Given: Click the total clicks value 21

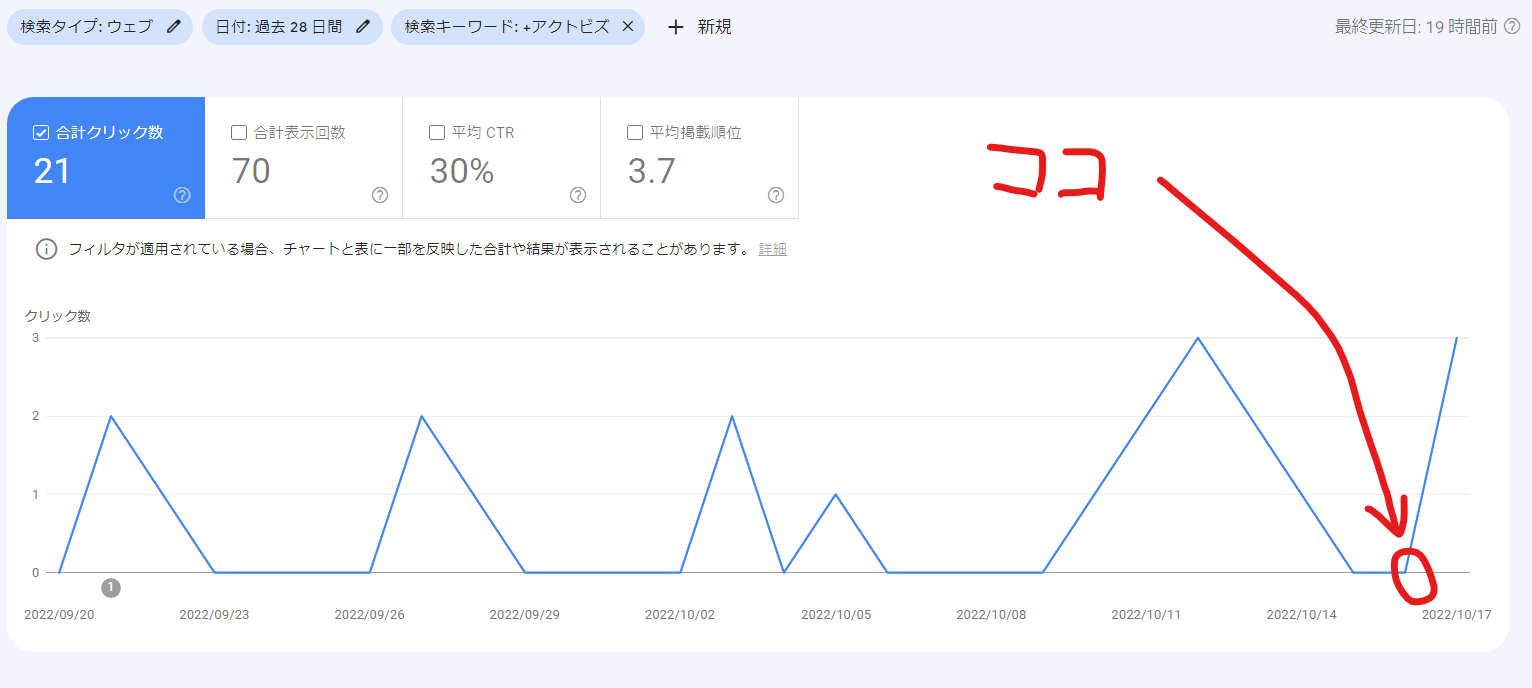Looking at the screenshot, I should click(x=52, y=172).
